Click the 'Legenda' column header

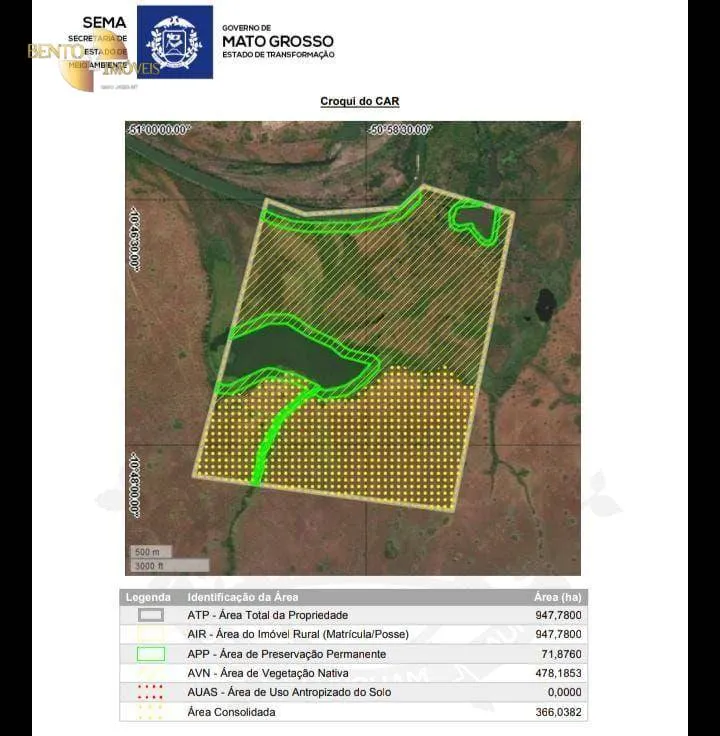tap(148, 597)
